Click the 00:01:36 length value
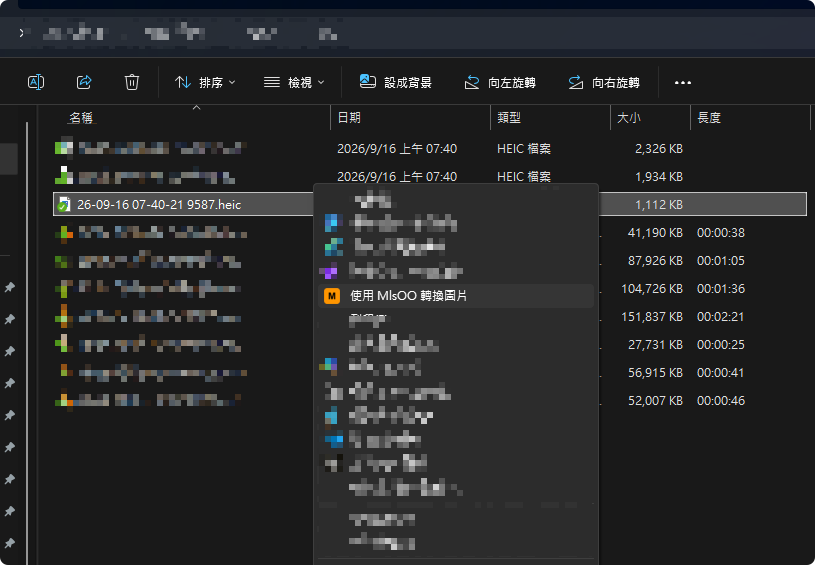 [721, 289]
